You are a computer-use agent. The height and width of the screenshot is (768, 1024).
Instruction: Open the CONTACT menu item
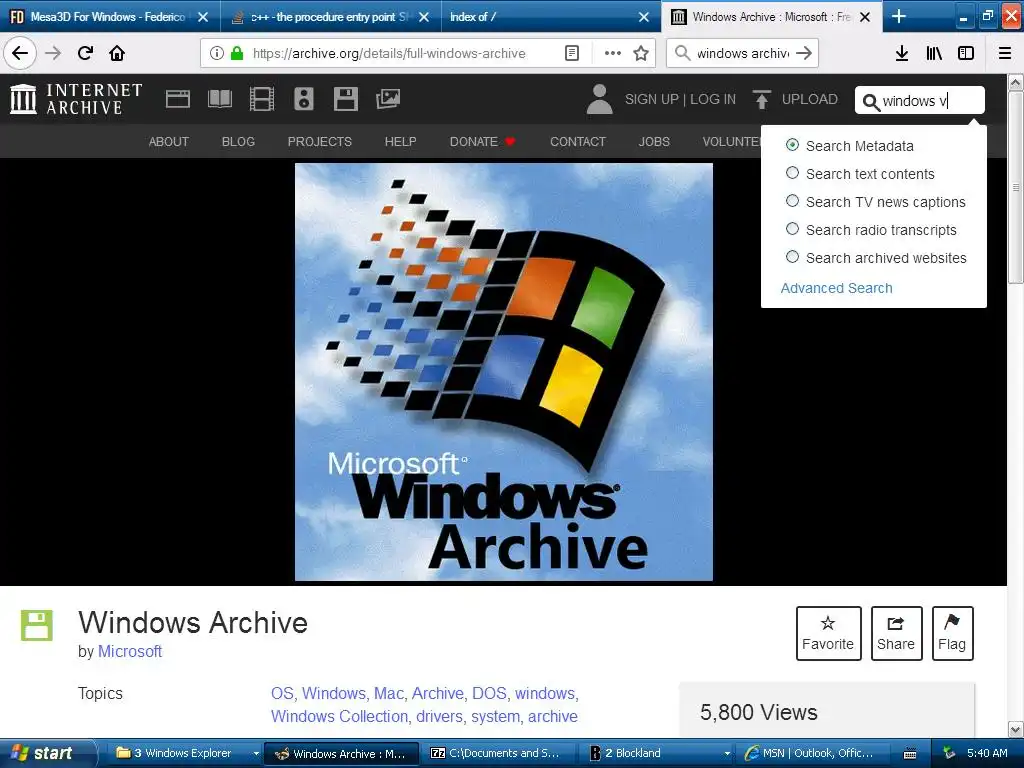point(578,142)
